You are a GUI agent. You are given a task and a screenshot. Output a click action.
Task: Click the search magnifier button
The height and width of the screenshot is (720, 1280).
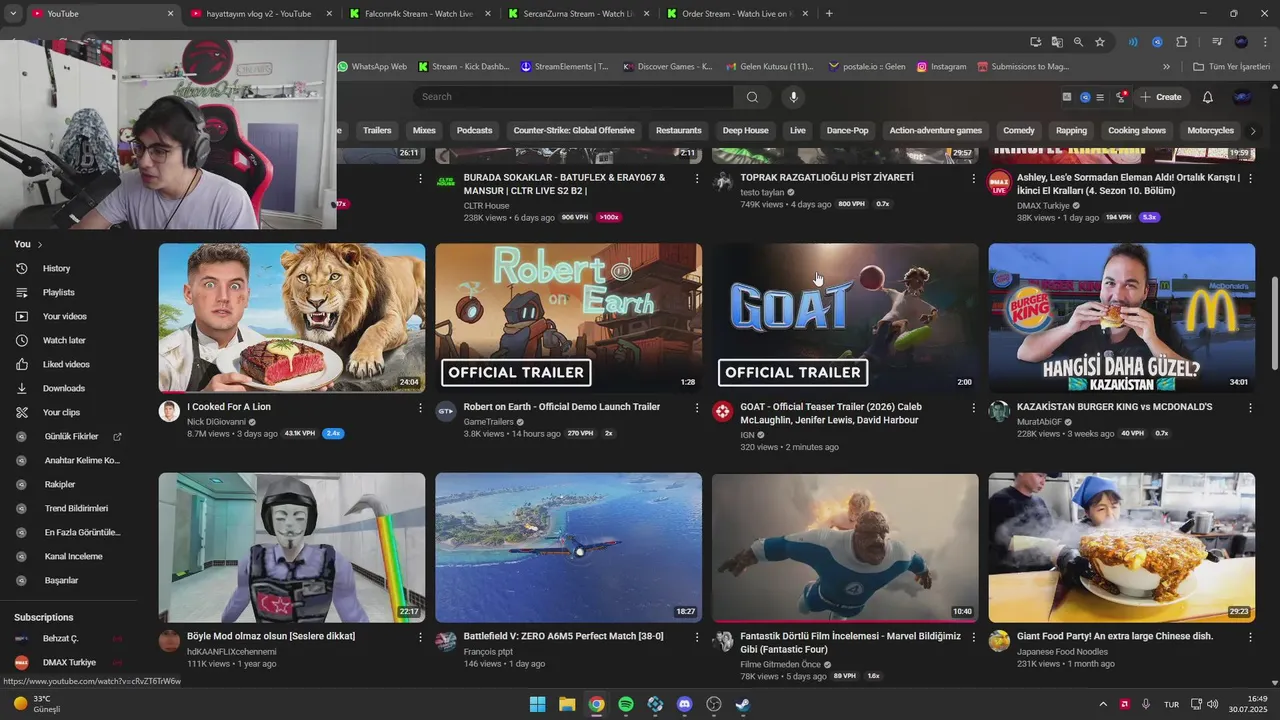point(752,97)
